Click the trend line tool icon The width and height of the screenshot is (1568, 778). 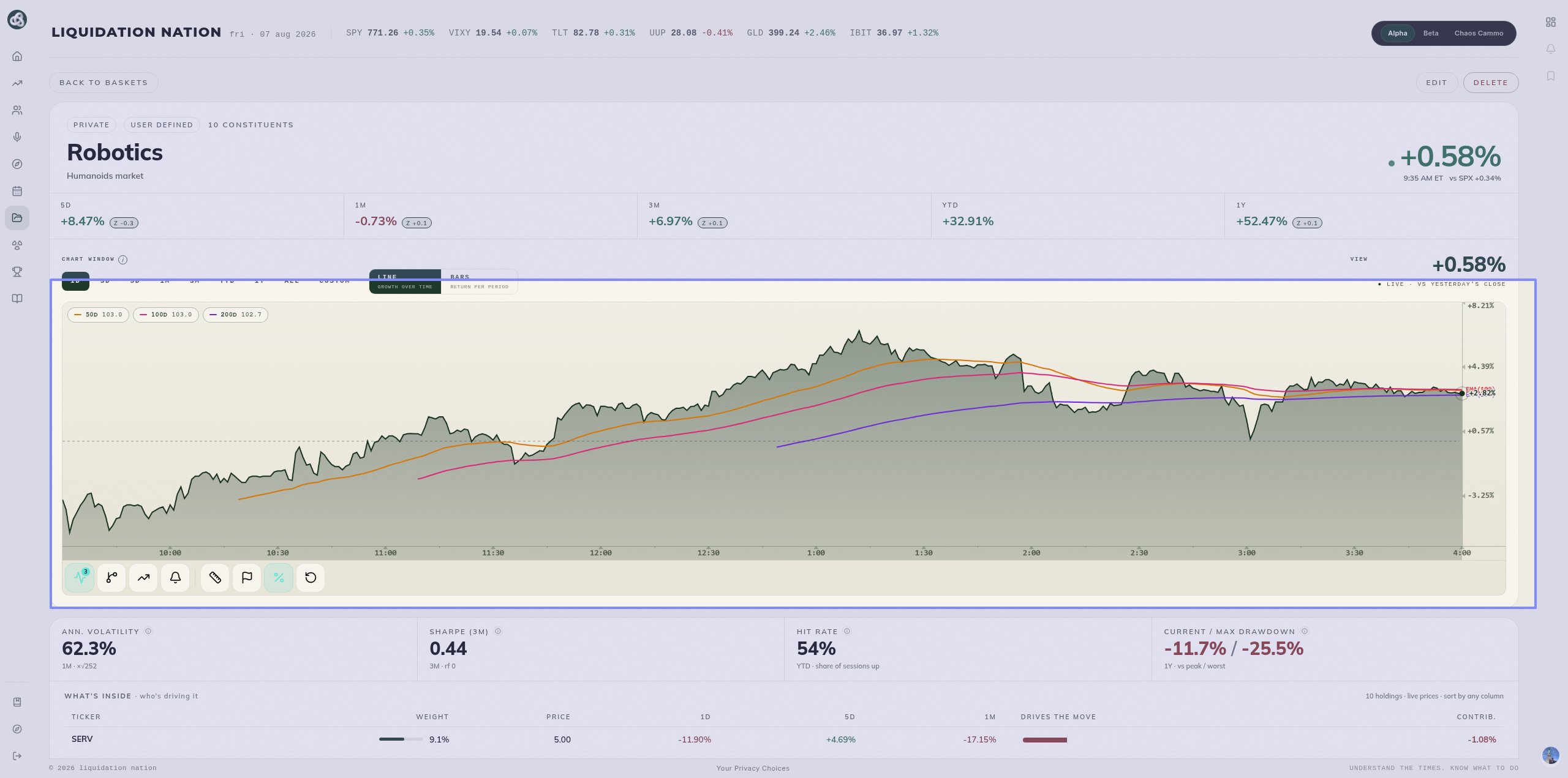[x=143, y=577]
